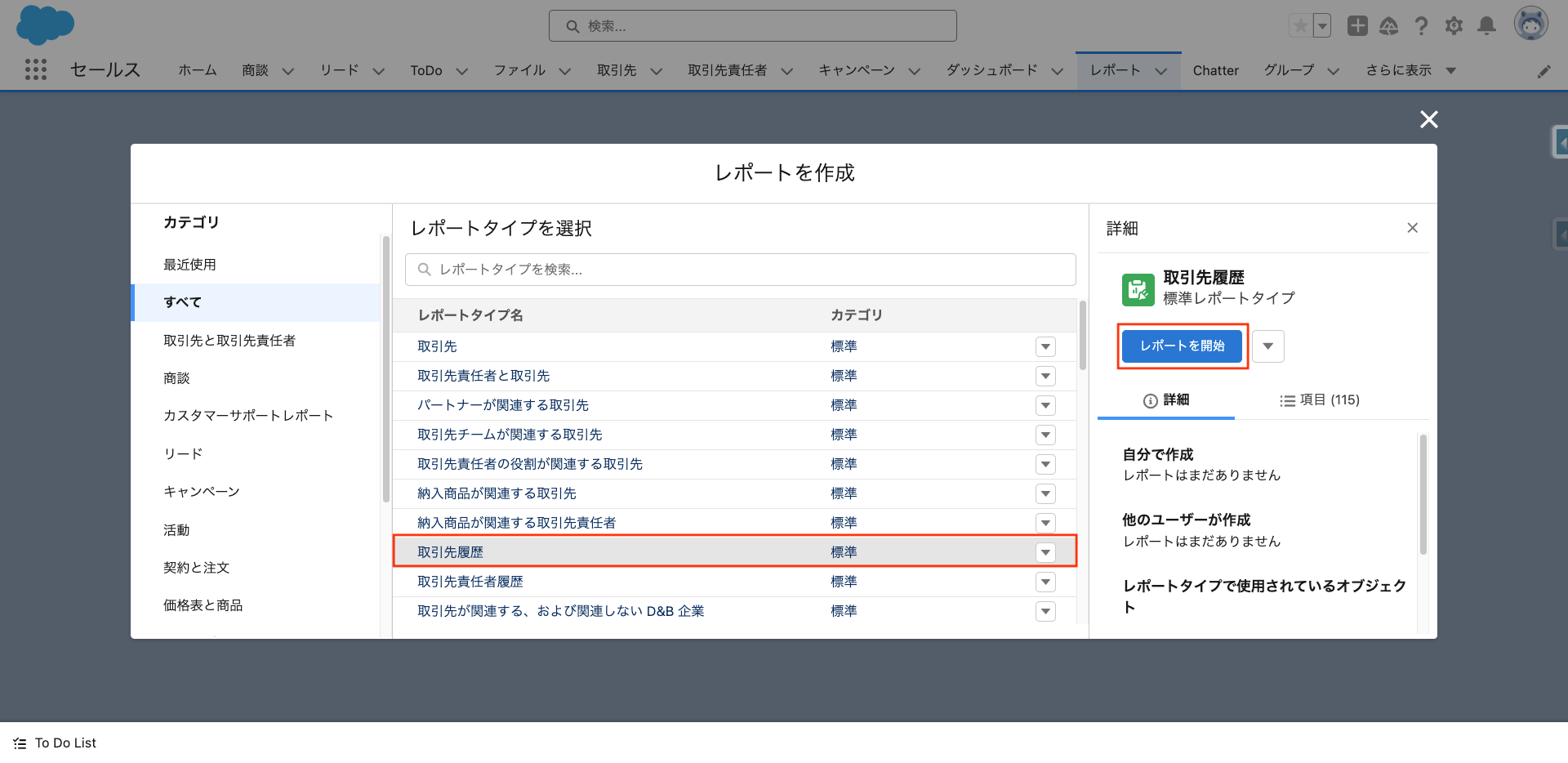1568x763 pixels.
Task: Click the Salesforce cloud logo
Action: [45, 25]
